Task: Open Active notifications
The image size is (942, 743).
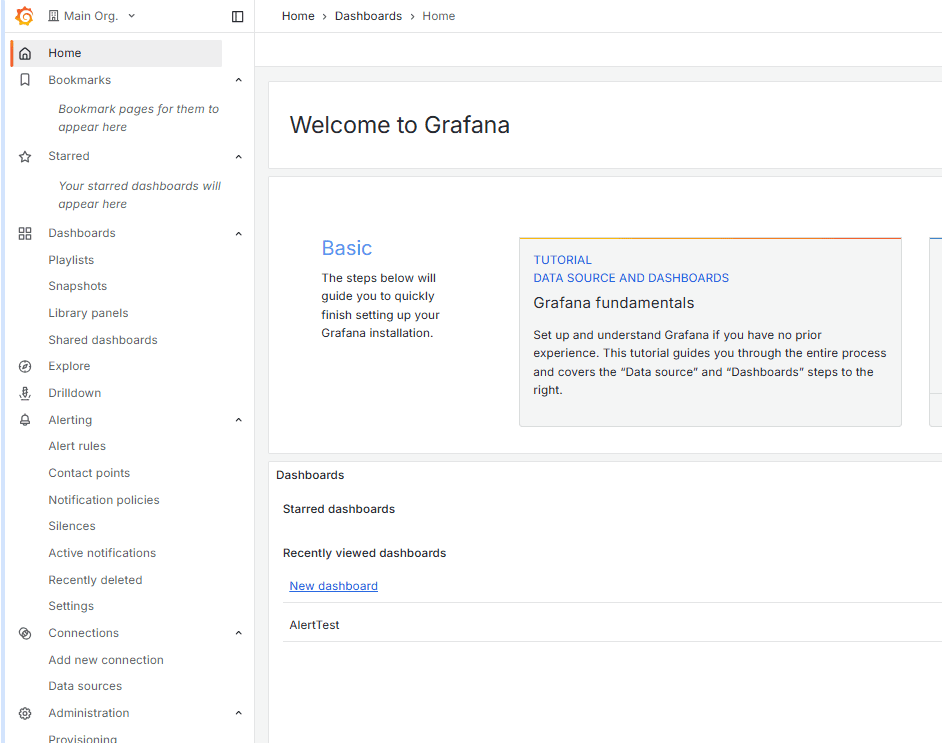Action: 103,553
